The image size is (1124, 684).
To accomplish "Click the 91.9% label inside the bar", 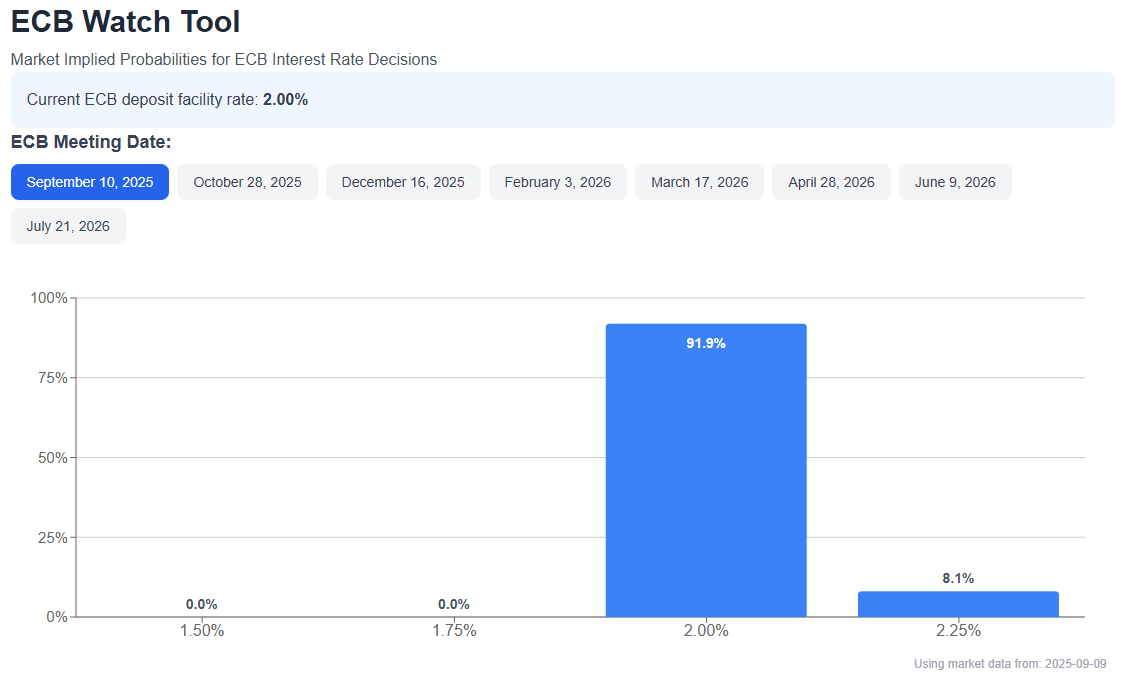I will (706, 343).
